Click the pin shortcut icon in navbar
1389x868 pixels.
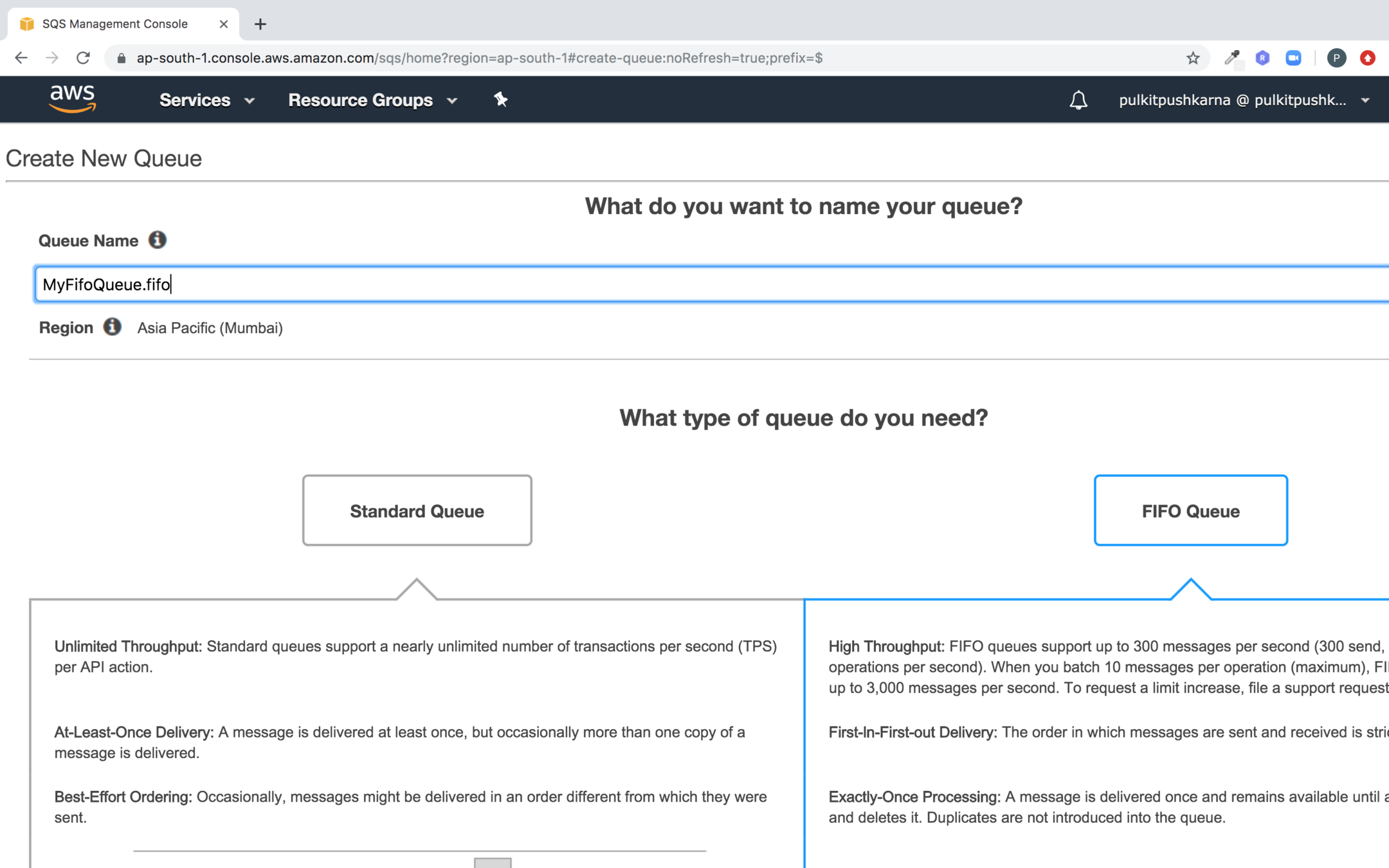500,100
